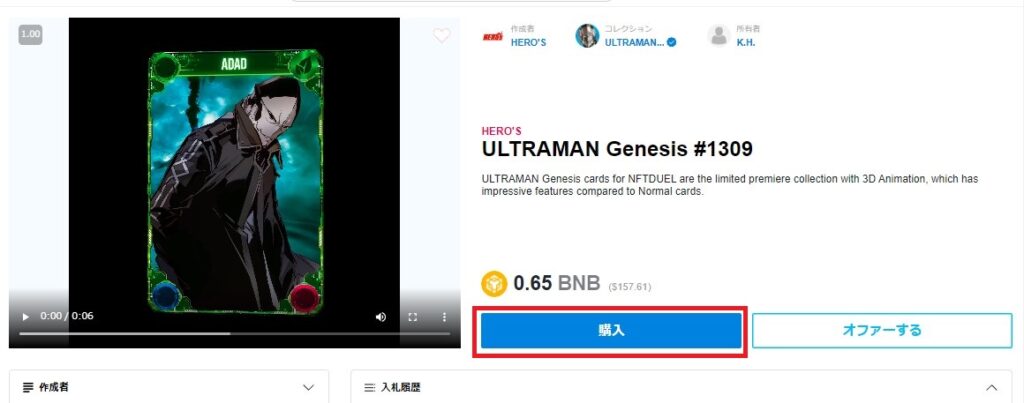This screenshot has height=403, width=1024.
Task: Click the 購入 purchase button
Action: pyautogui.click(x=611, y=330)
